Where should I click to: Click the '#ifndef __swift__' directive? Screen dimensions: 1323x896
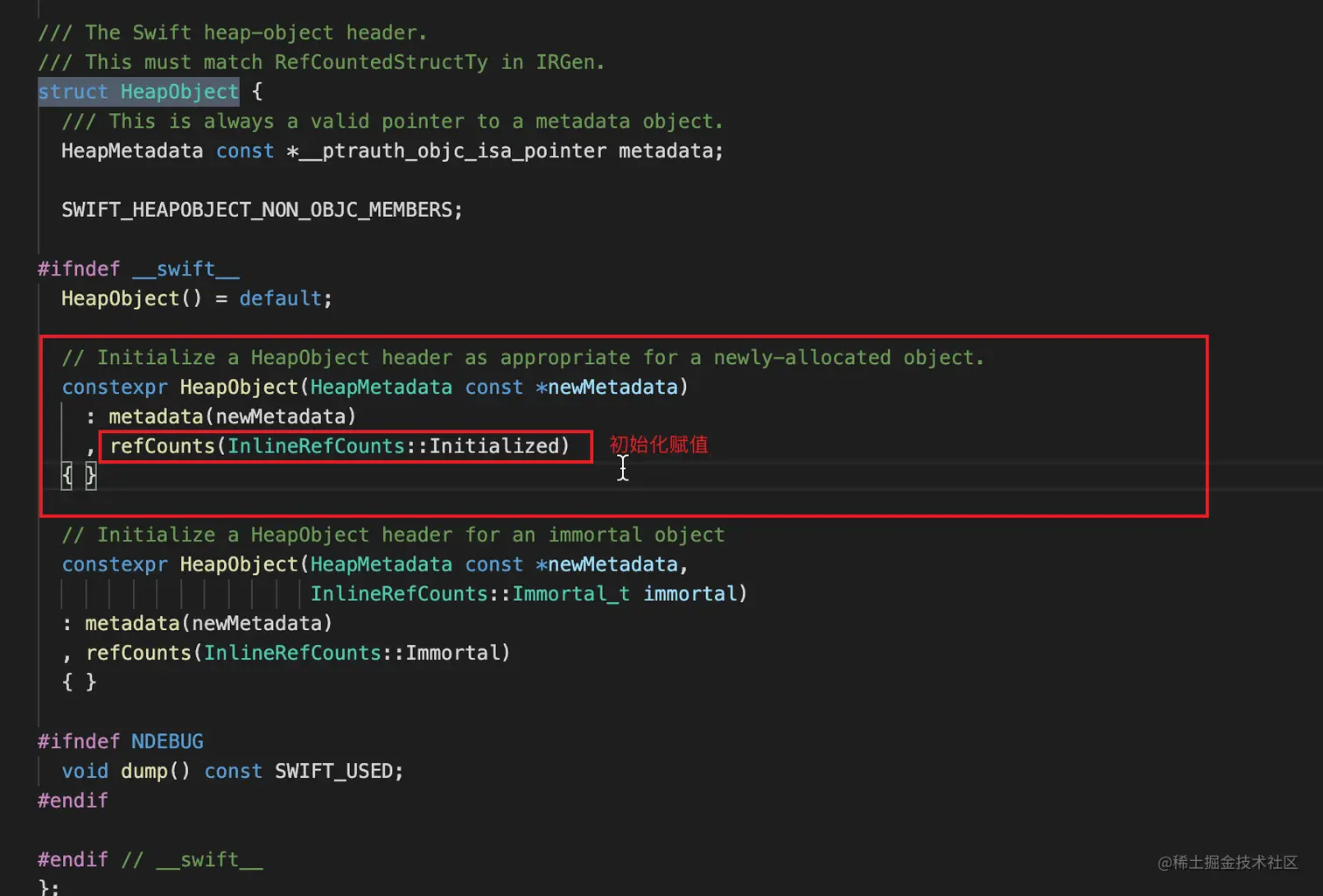[x=138, y=269]
